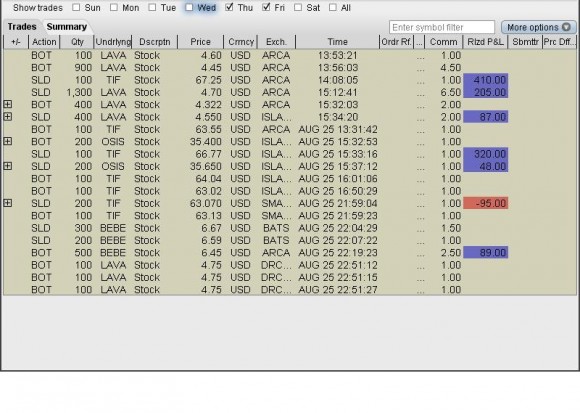Viewport: 580px width, 413px height.
Task: Select the 89.00 realized P&L cell
Action: (x=486, y=253)
